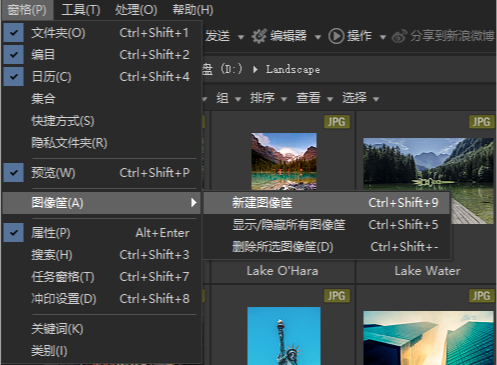Image resolution: width=497 pixels, height=365 pixels.
Task: Click the JPG badge on statue image
Action: (x=337, y=296)
